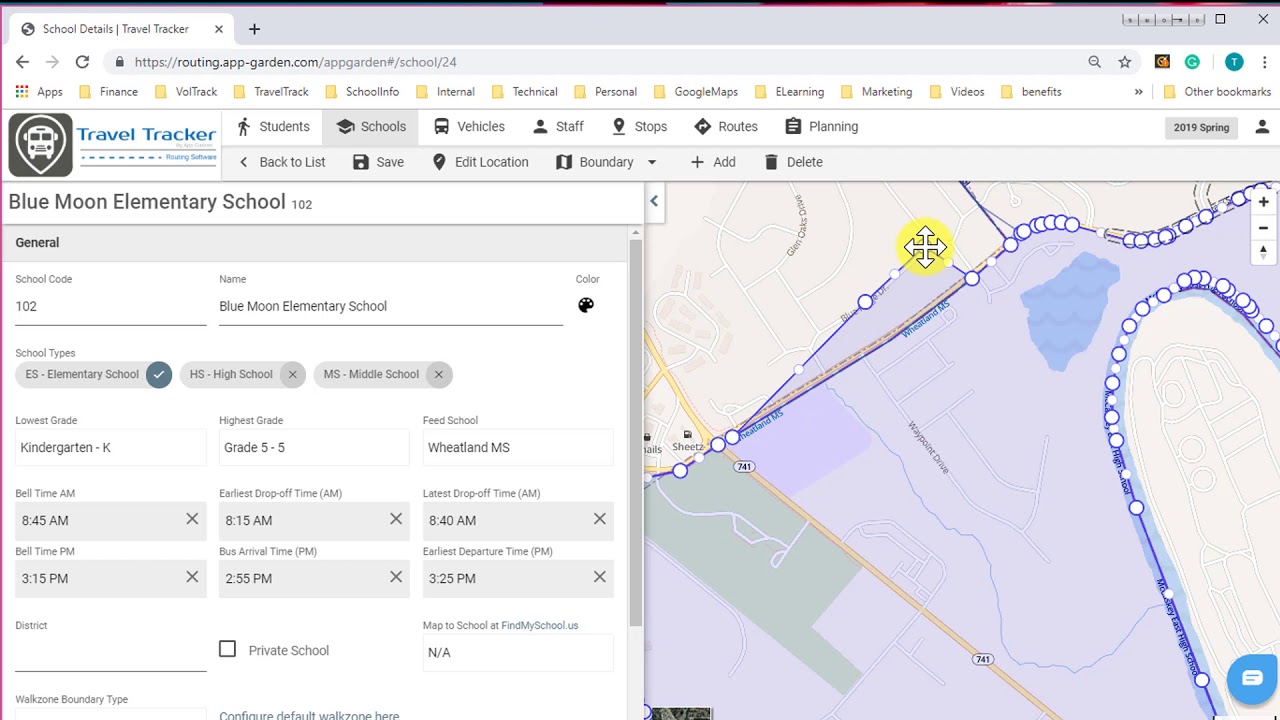Zoom out on the map
Screen dimensions: 1280x720
1264,227
